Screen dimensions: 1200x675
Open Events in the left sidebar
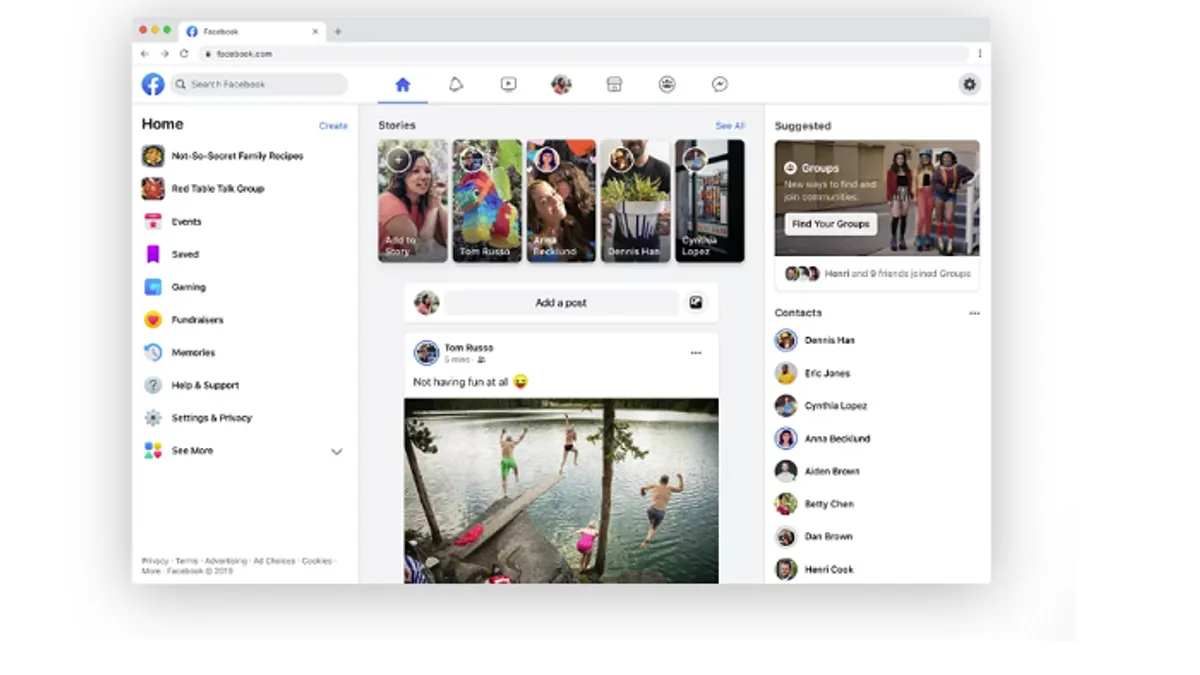(172, 222)
